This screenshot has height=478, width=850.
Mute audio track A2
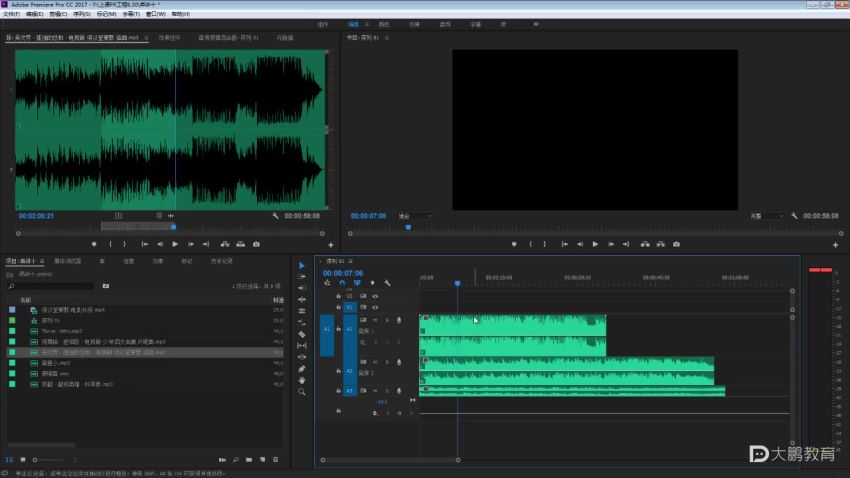(x=375, y=362)
